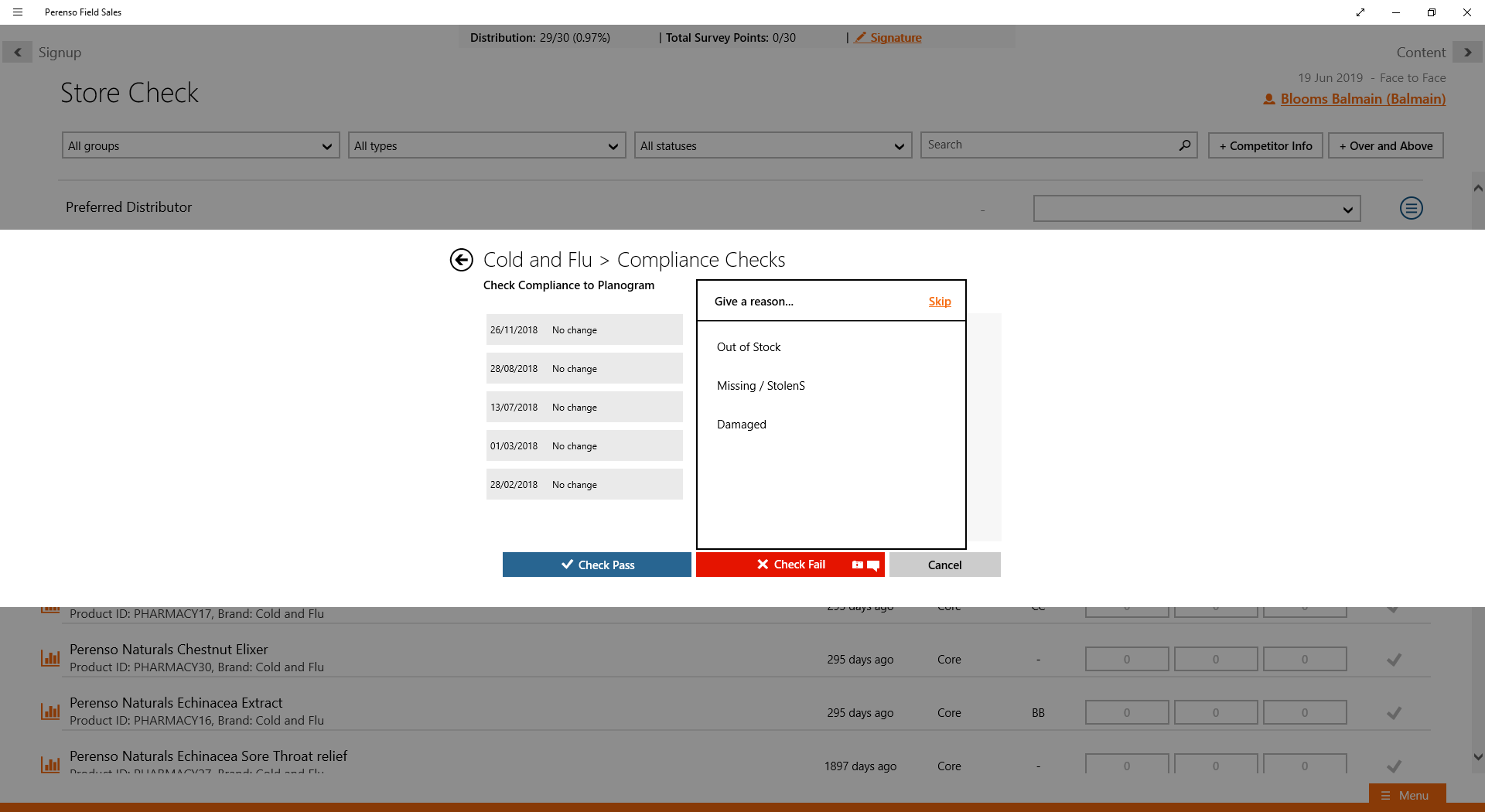Image resolution: width=1485 pixels, height=812 pixels.
Task: Open chart icon for Echinacea Sore Throat relief
Action: 50,765
